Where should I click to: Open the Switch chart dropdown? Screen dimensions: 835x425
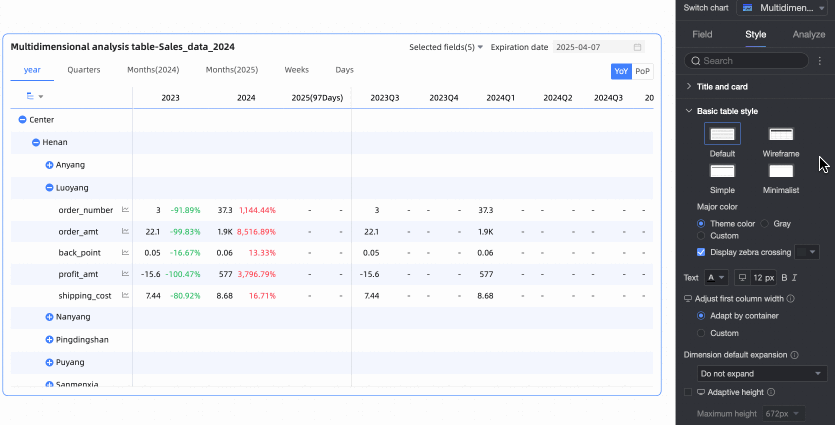pos(782,8)
